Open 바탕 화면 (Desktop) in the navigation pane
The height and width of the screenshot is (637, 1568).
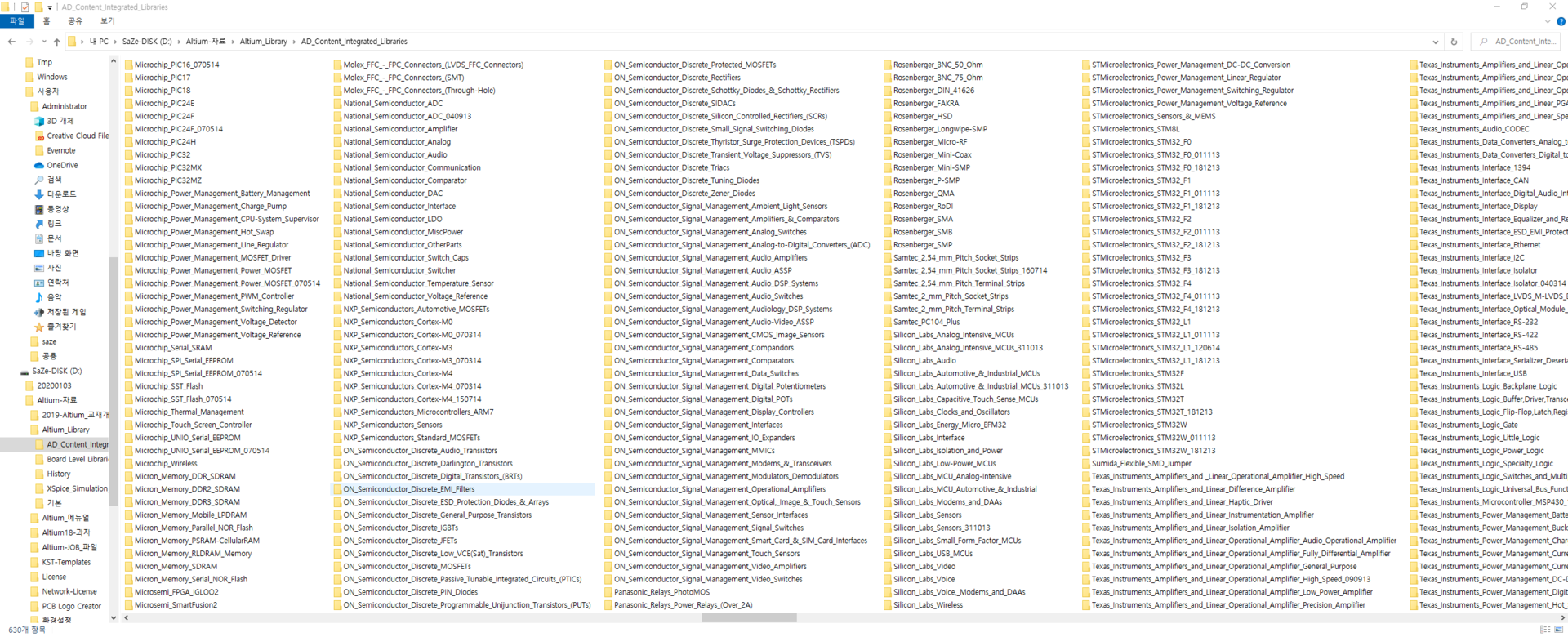pyautogui.click(x=56, y=253)
